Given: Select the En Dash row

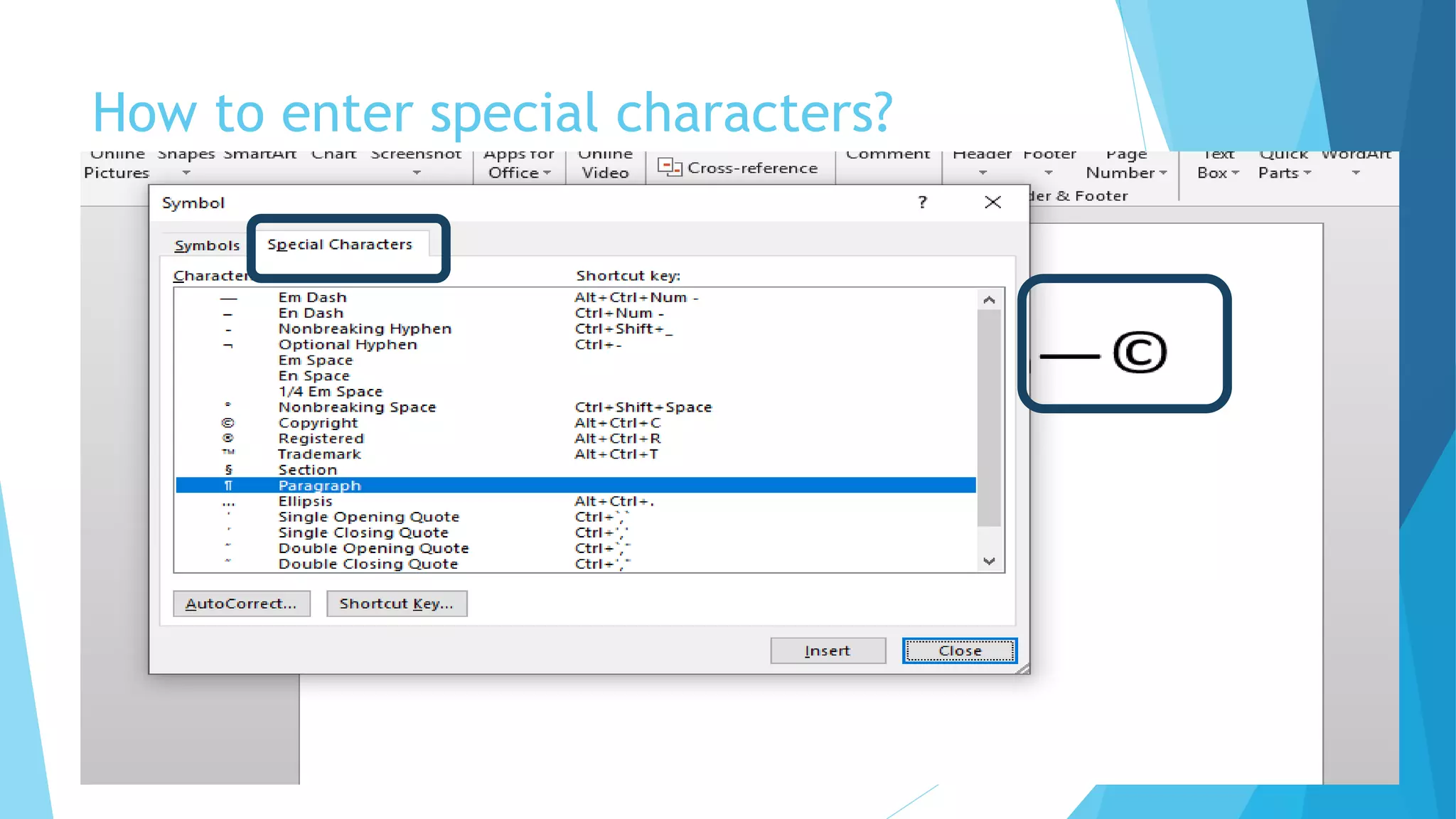Looking at the screenshot, I should point(576,313).
